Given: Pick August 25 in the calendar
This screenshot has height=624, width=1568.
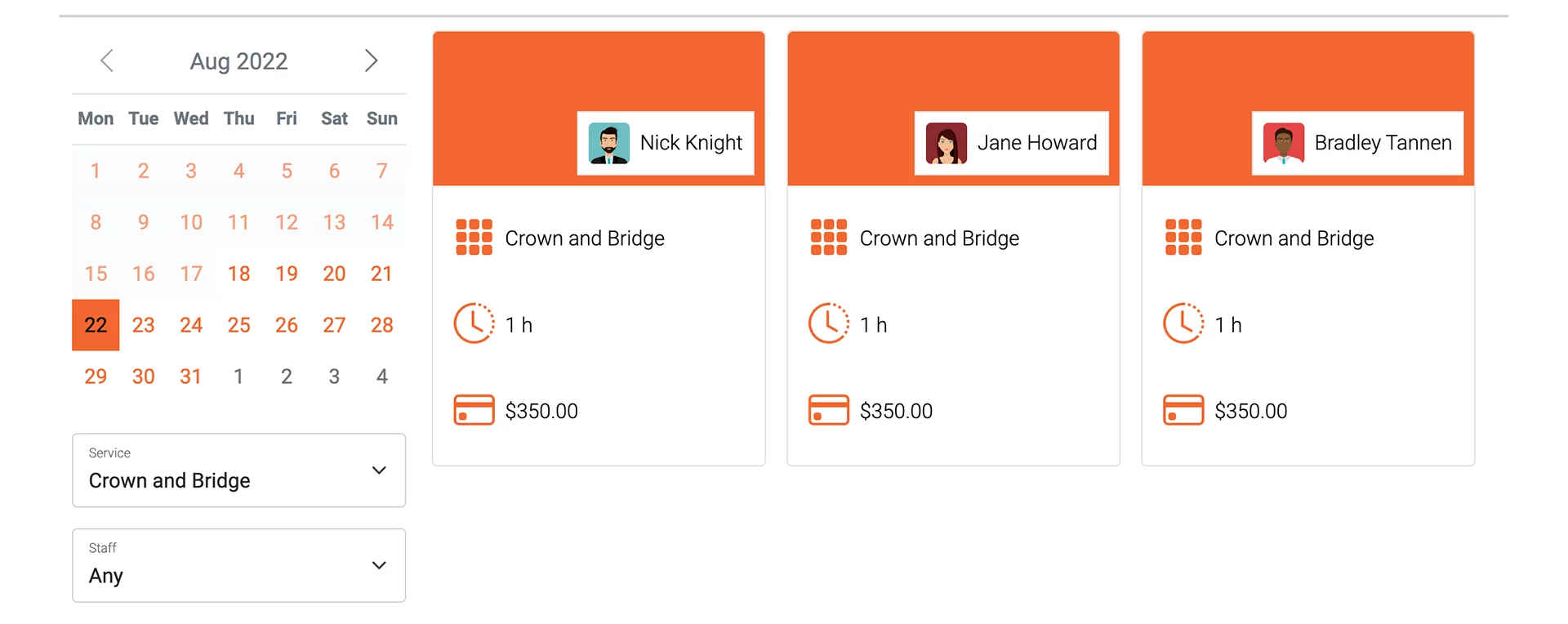Looking at the screenshot, I should click(238, 325).
